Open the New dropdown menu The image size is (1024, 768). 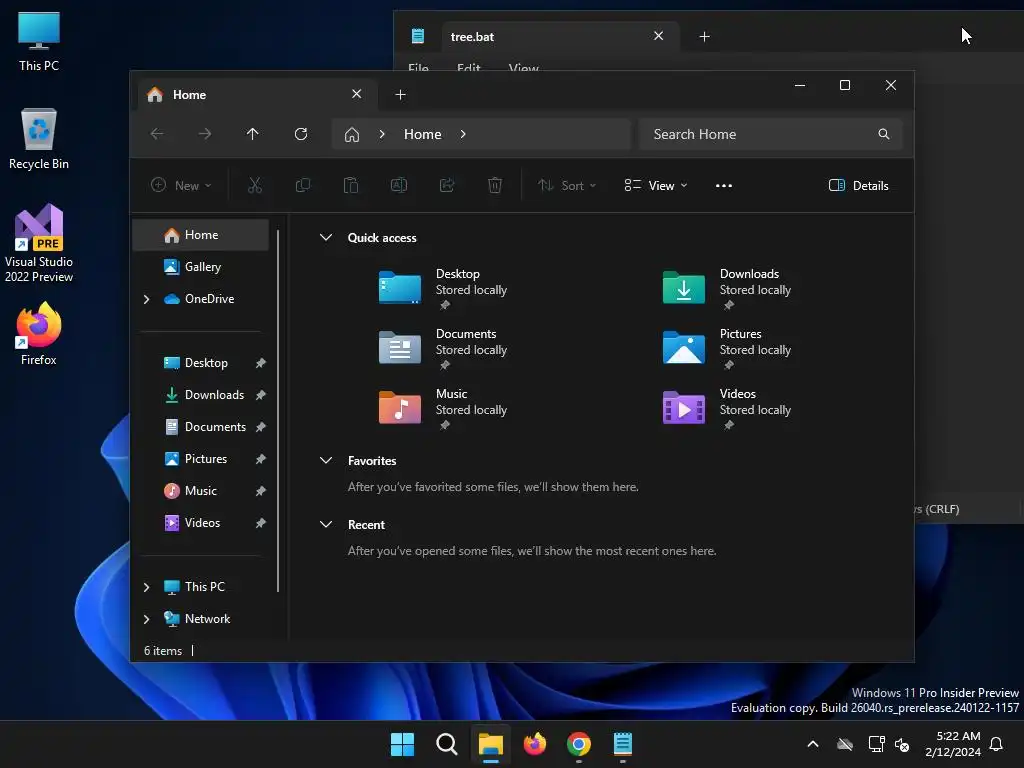(x=181, y=185)
